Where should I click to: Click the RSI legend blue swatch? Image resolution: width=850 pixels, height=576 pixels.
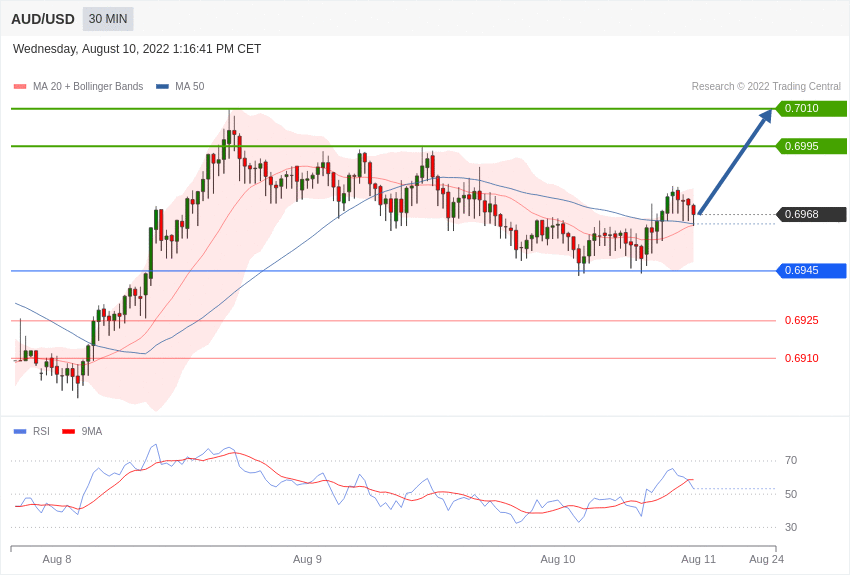pos(20,431)
